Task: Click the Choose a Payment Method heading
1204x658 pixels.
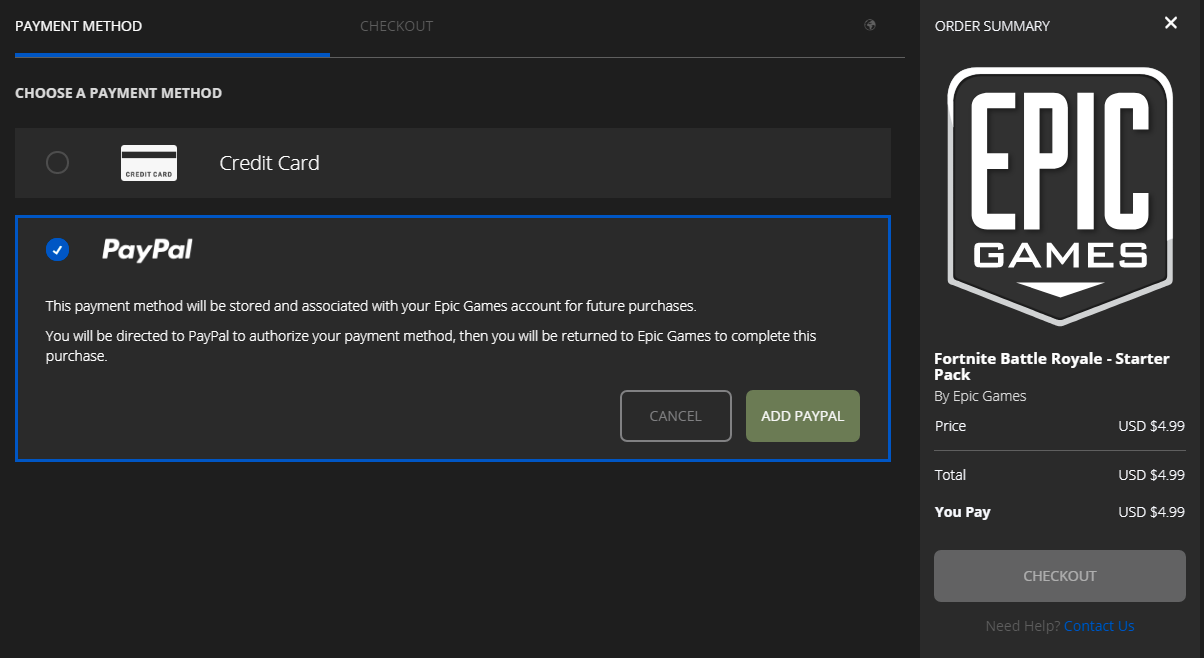Action: point(118,93)
